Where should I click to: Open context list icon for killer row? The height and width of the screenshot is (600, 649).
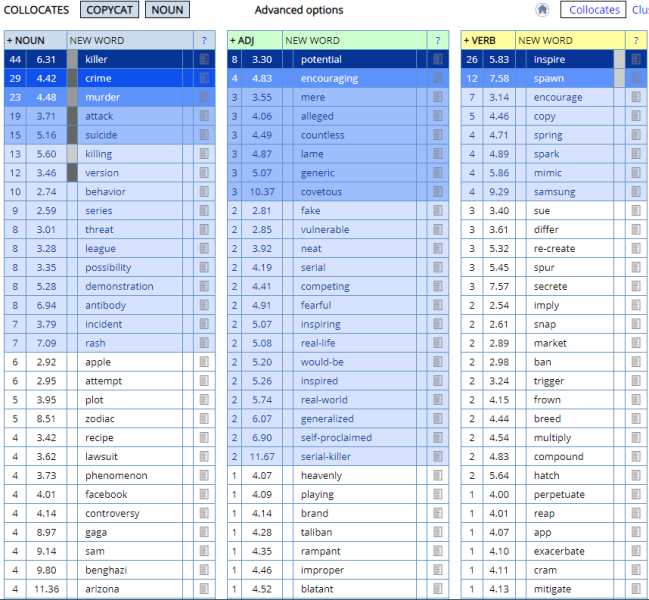tap(204, 59)
